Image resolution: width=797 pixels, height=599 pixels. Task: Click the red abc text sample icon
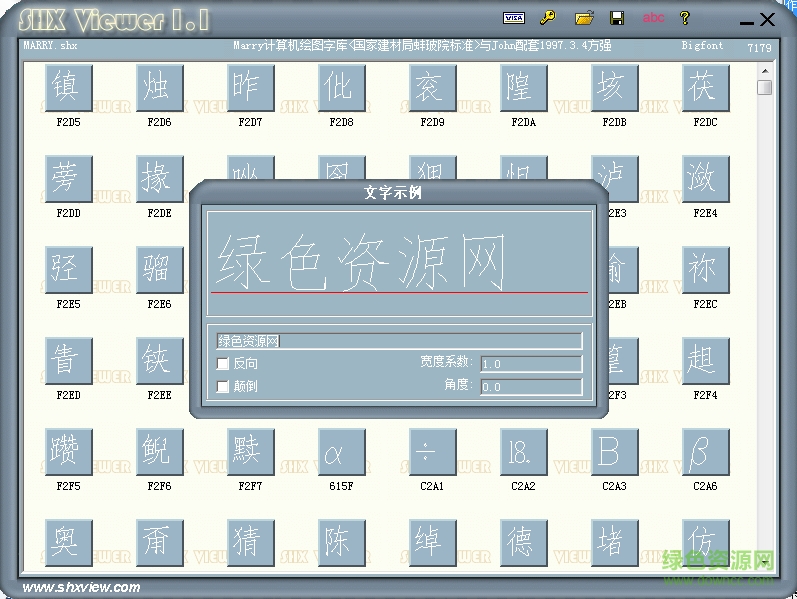[653, 18]
